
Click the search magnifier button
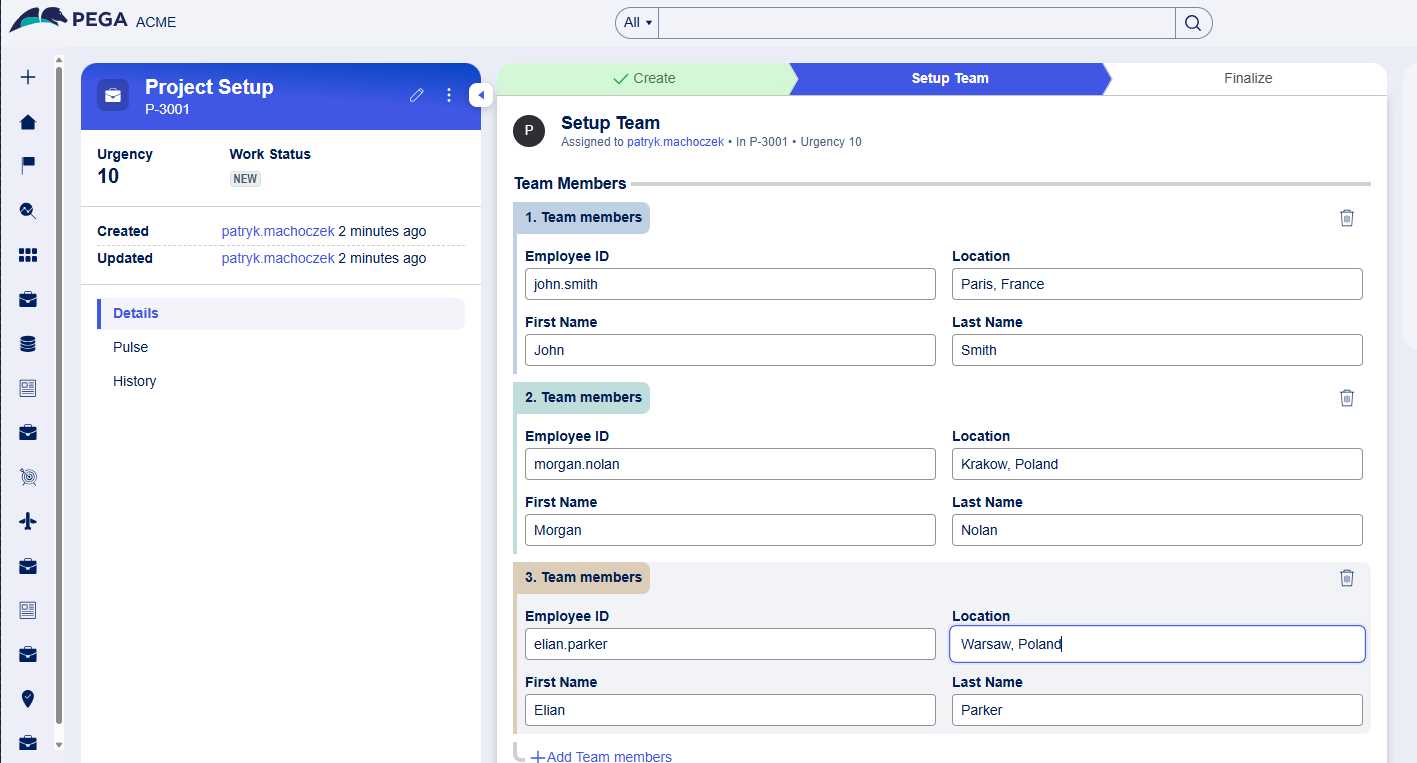coord(1193,23)
